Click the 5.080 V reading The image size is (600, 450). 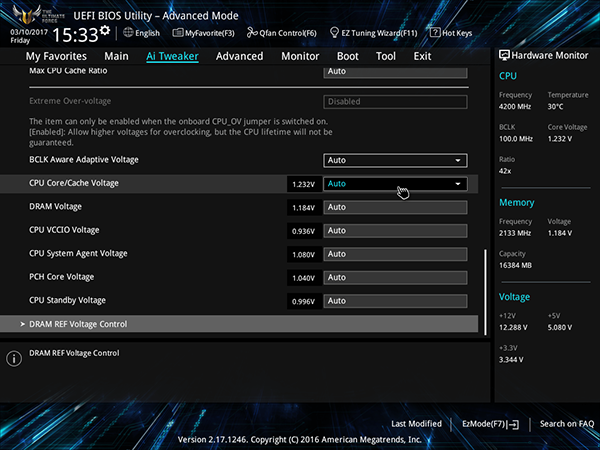pyautogui.click(x=560, y=328)
